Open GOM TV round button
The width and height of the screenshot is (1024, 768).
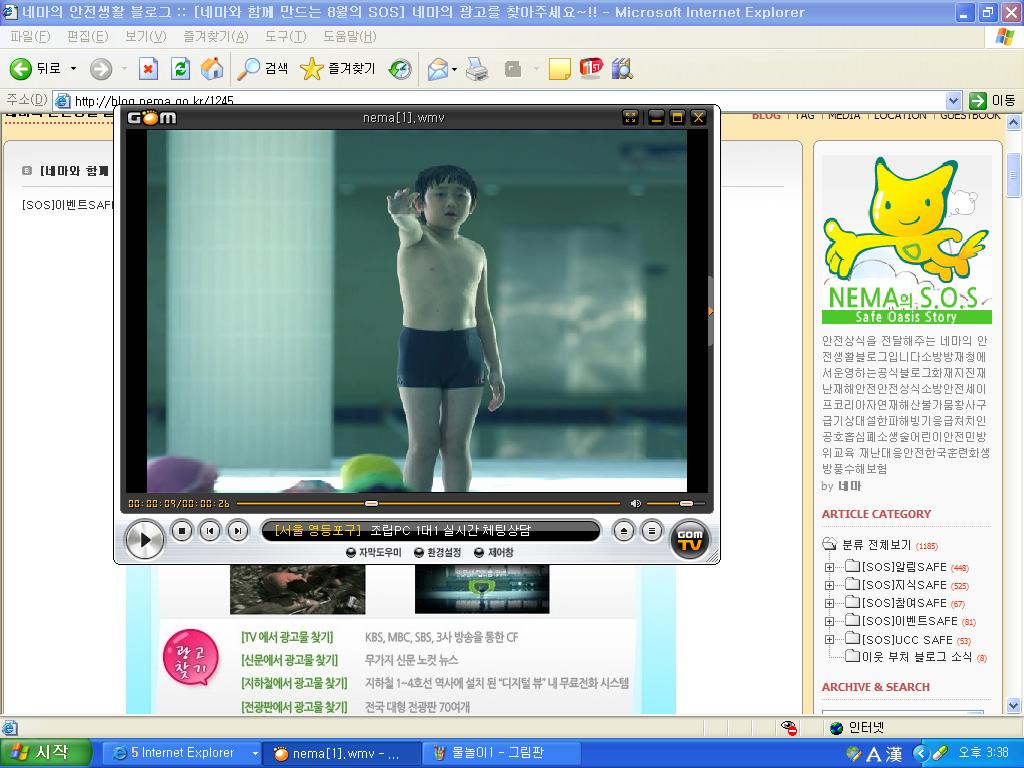(690, 539)
